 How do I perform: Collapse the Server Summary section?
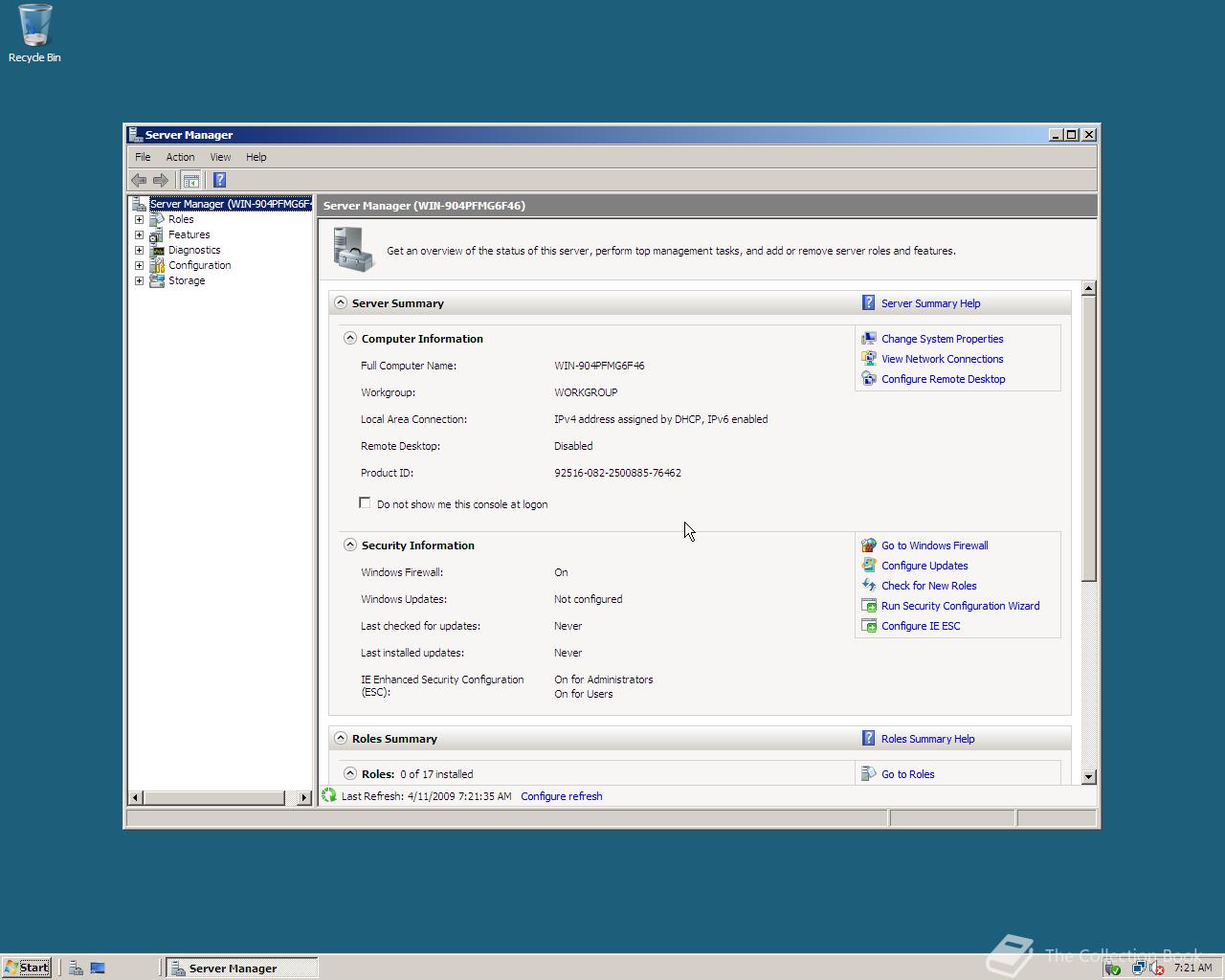click(341, 302)
